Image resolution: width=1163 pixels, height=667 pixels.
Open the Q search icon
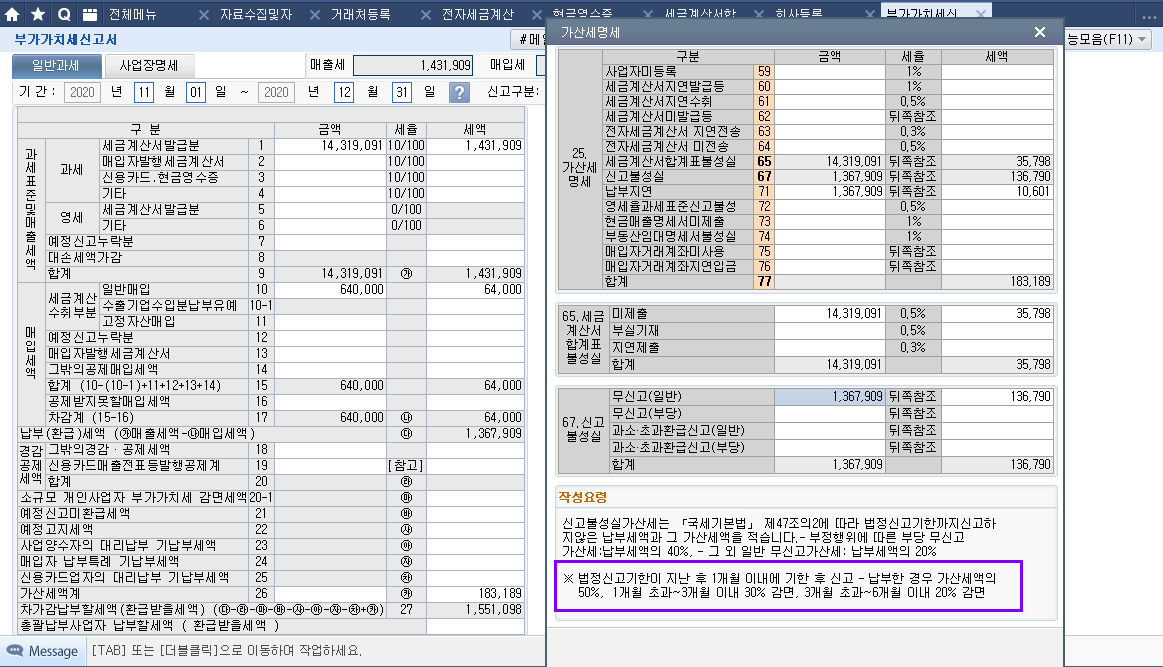[65, 14]
